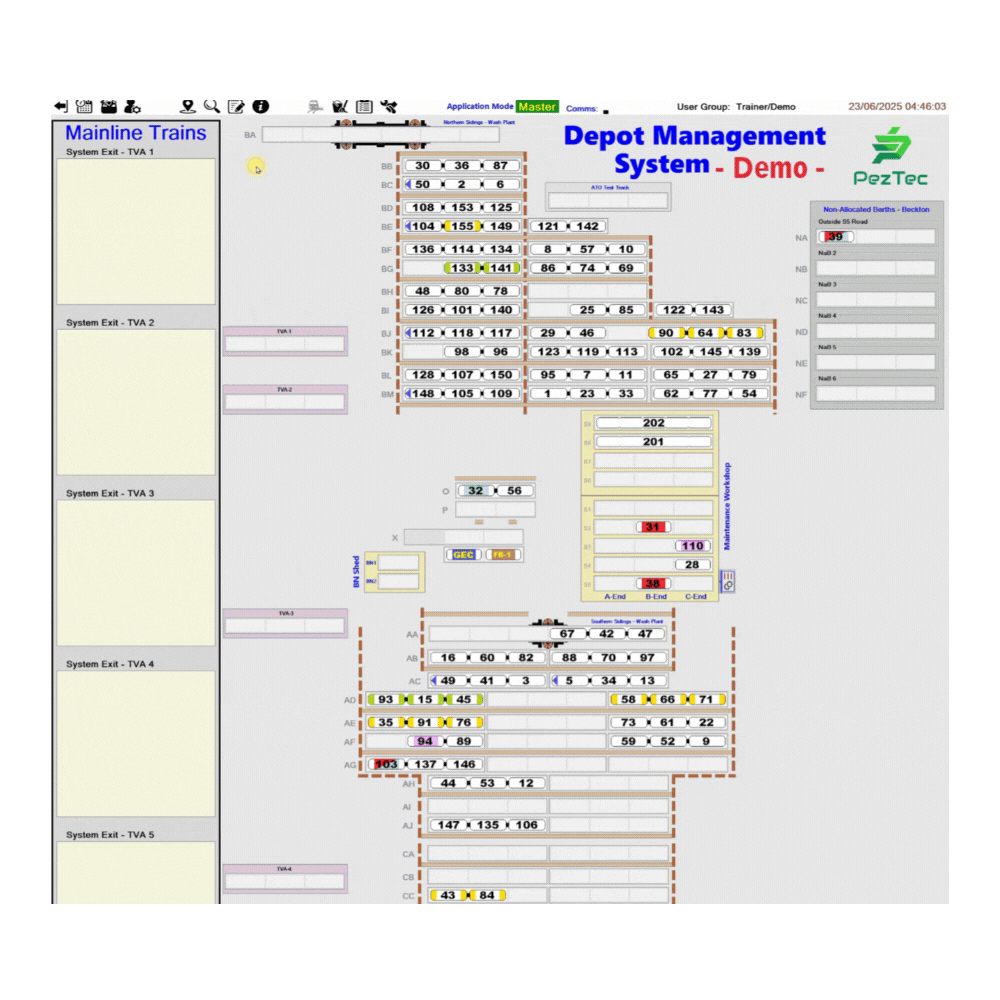Click the toolbox icon in toolbar
This screenshot has height=1000, width=1000.
click(109, 107)
